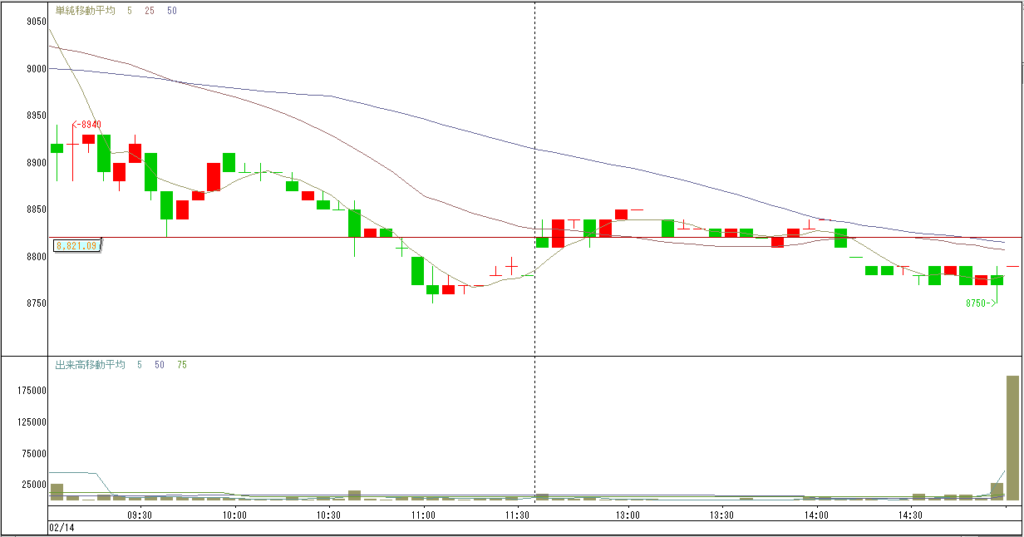Click the <-8940 high price annotation

pyautogui.click(x=86, y=124)
